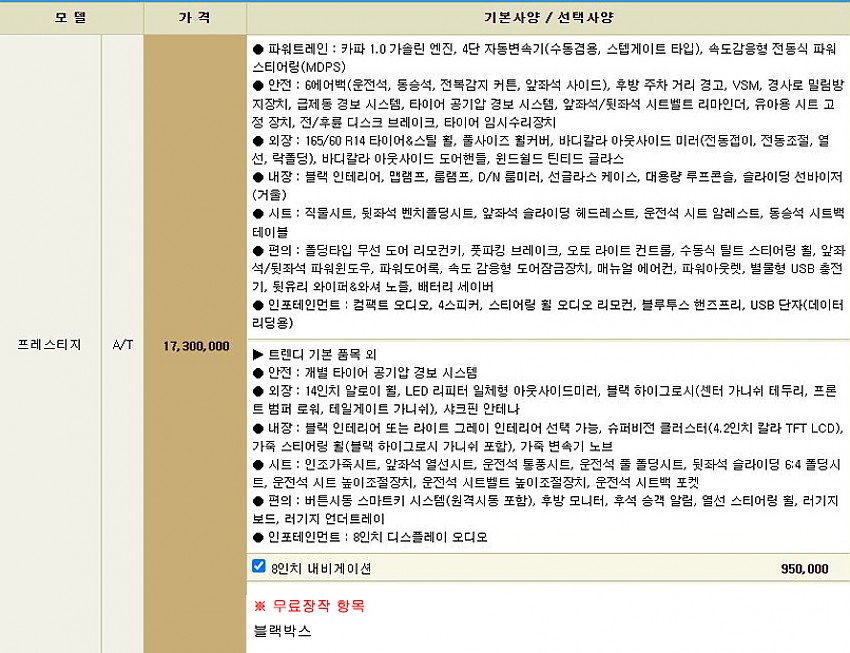Toggle the 8인치 내비게이션 option checkbox

pos(259,567)
